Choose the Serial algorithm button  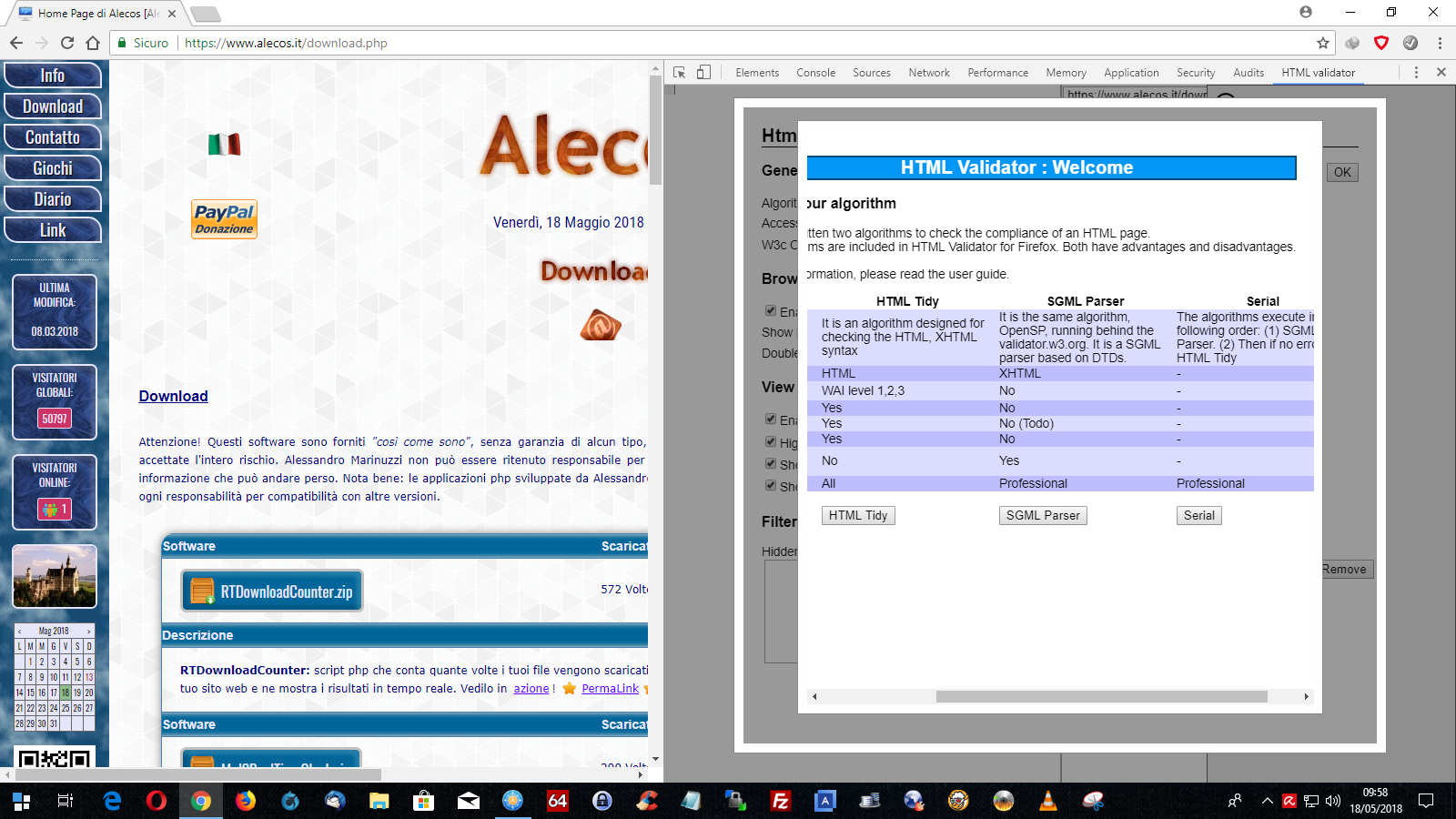tap(1199, 515)
